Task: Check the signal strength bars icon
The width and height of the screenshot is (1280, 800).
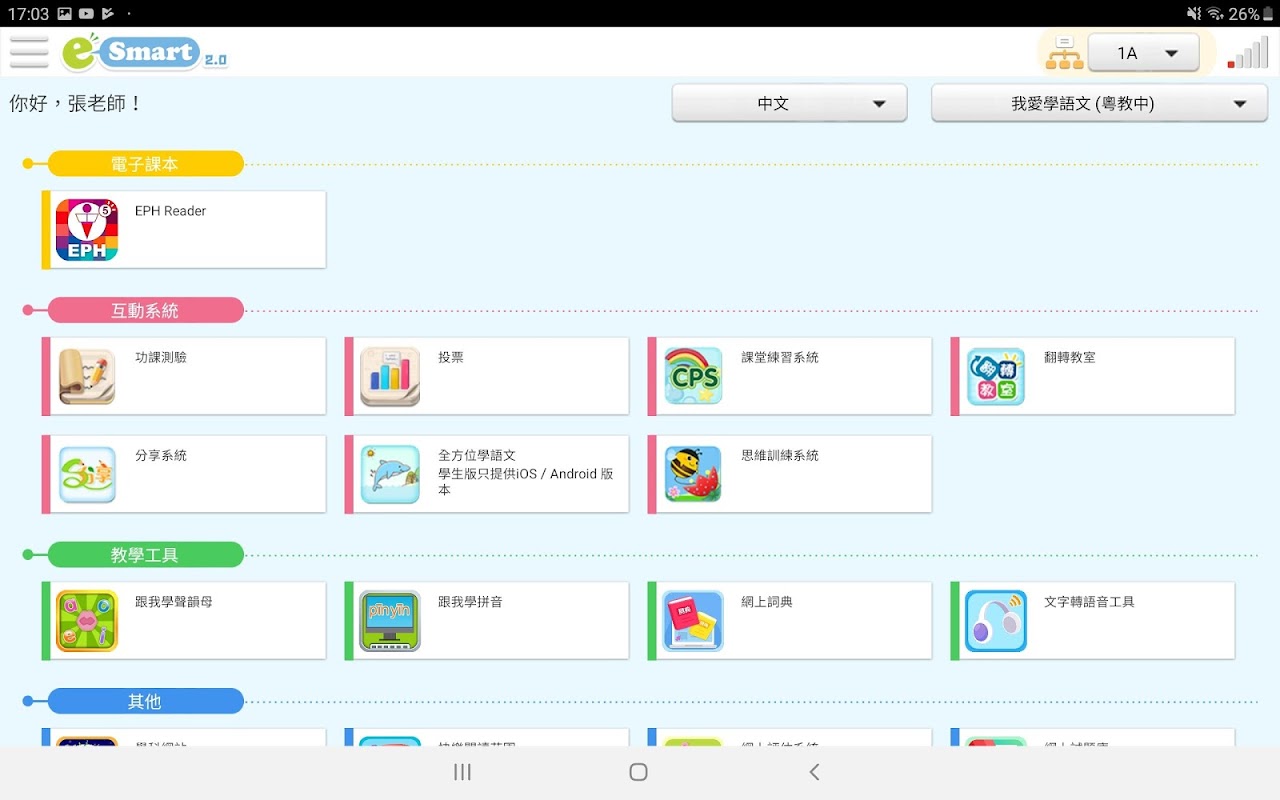Action: coord(1247,53)
